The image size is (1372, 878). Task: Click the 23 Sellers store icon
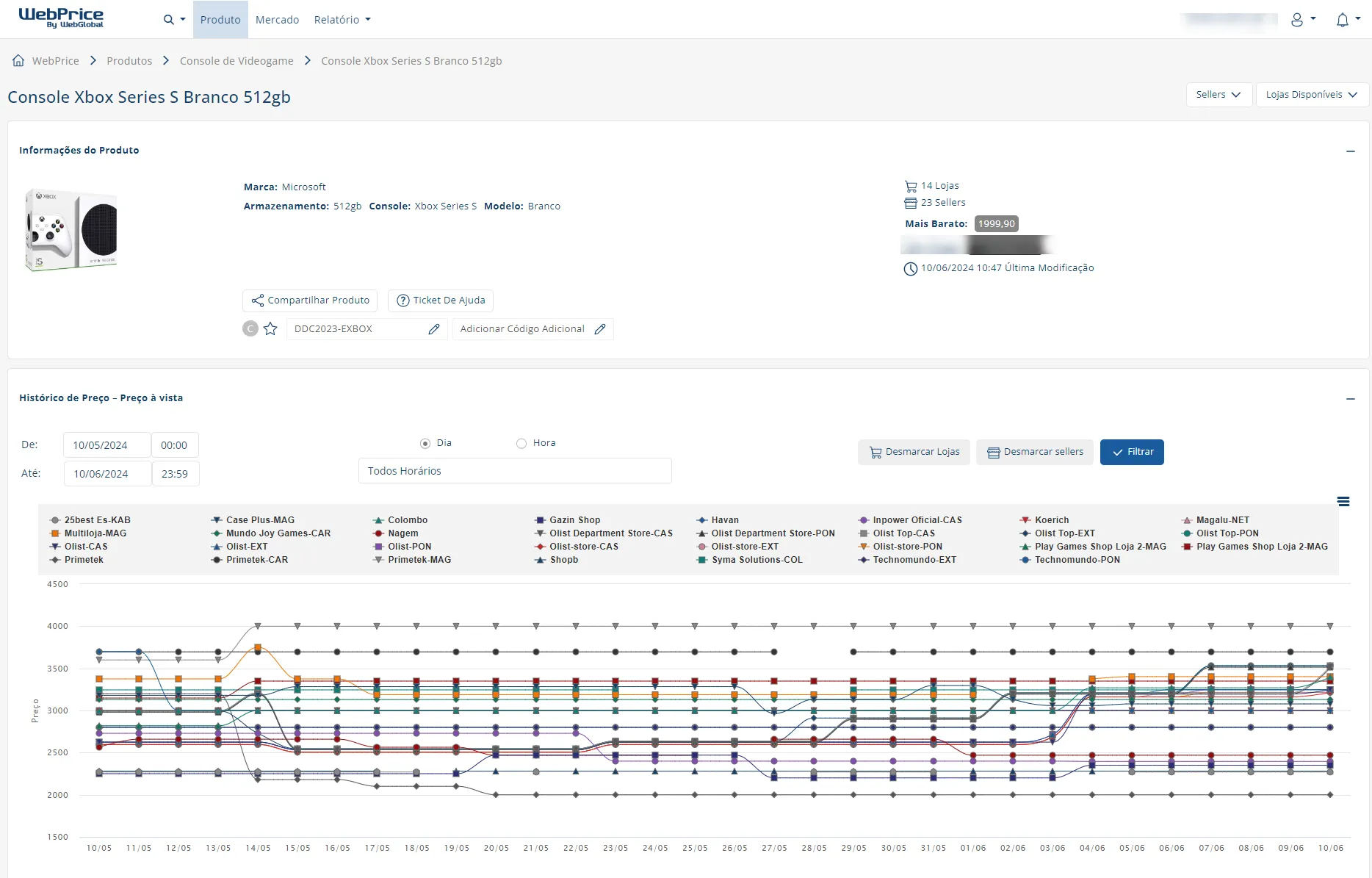(x=911, y=203)
